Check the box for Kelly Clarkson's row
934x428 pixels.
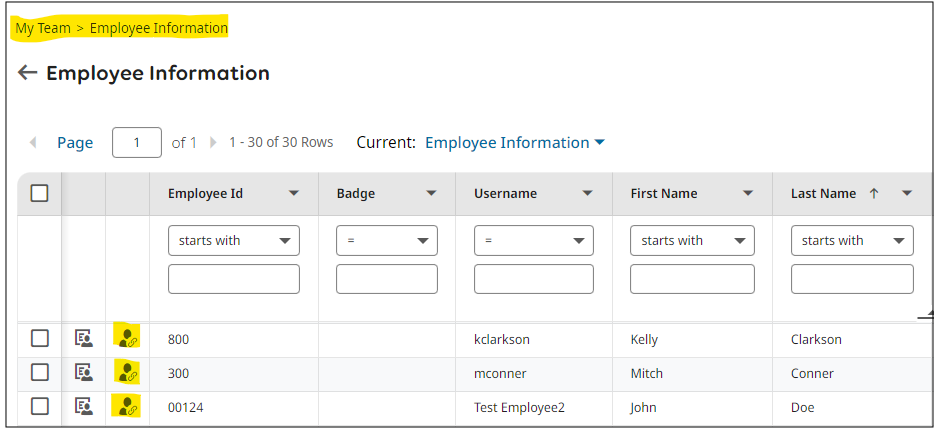click(x=39, y=339)
